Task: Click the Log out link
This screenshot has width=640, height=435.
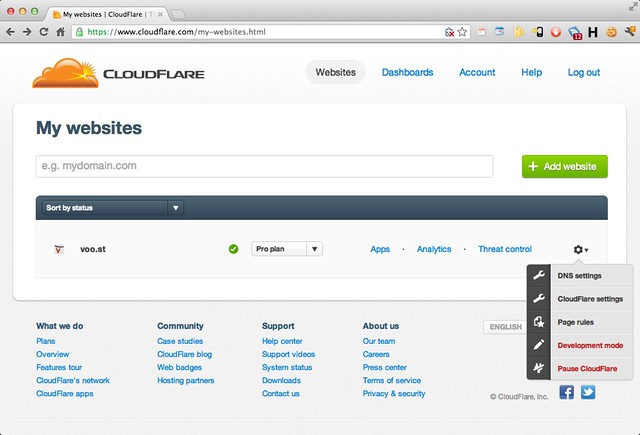Action: click(584, 72)
